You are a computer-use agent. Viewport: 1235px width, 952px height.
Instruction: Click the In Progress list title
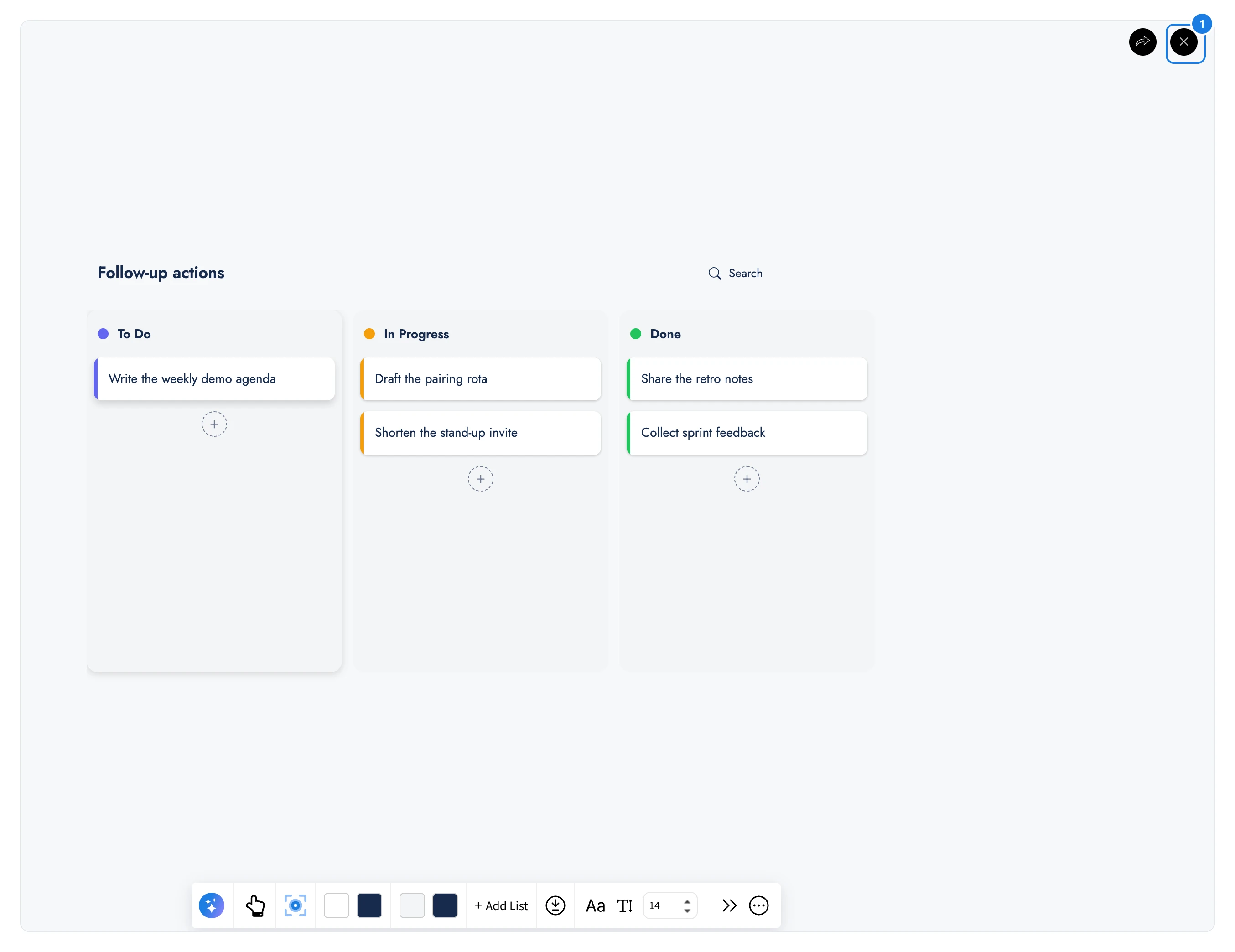416,334
